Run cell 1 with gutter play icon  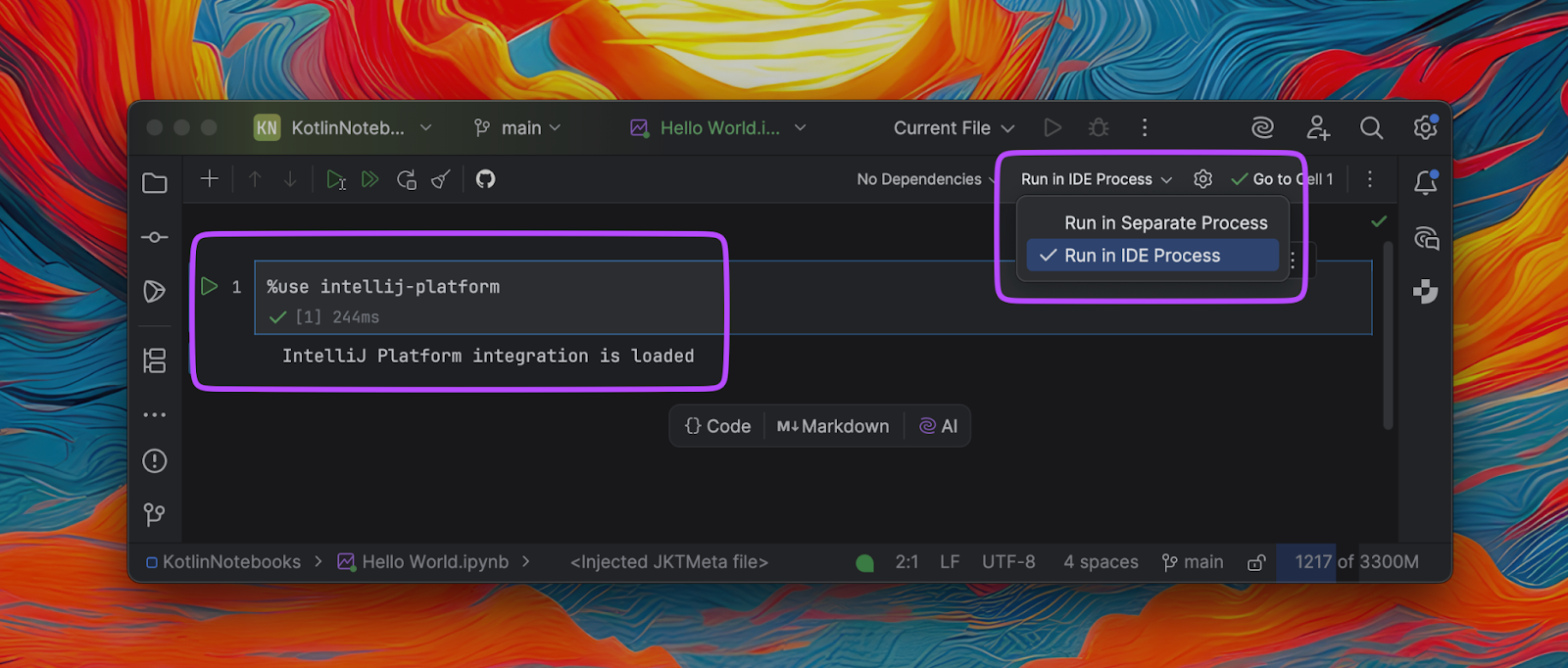(209, 286)
